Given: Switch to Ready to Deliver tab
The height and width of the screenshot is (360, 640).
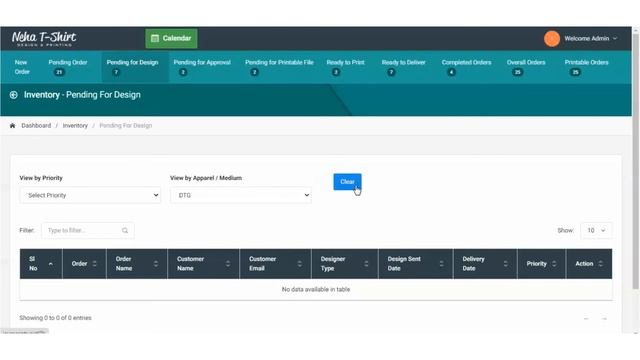Looking at the screenshot, I should (x=403, y=67).
